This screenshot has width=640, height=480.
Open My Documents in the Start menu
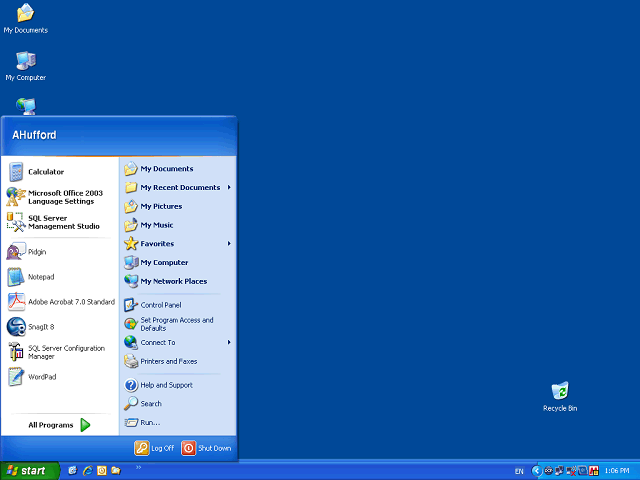click(178, 169)
